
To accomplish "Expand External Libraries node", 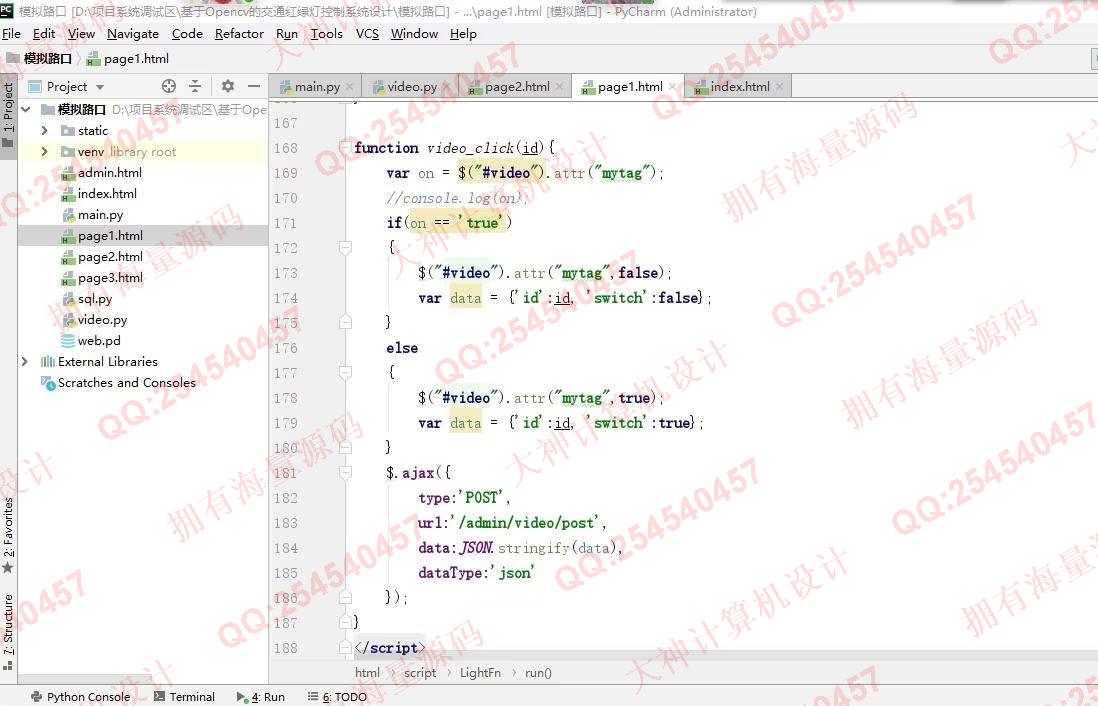I will 25,362.
